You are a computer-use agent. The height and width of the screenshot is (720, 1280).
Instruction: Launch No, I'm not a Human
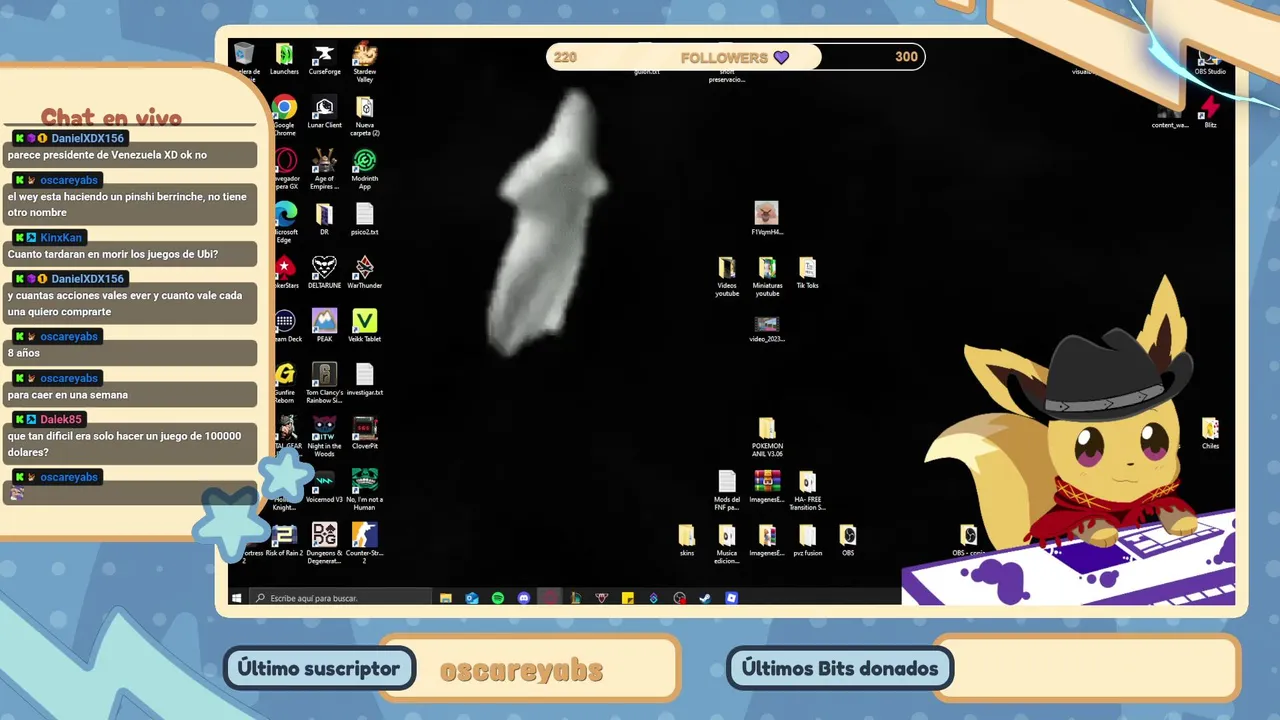click(x=365, y=490)
